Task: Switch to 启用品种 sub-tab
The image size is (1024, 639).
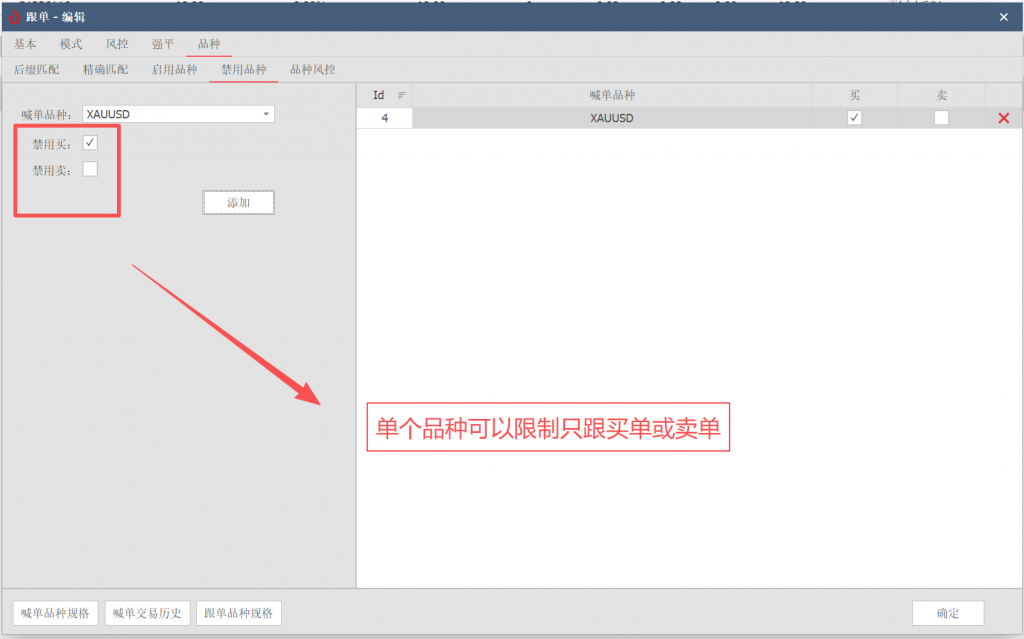Action: [174, 70]
